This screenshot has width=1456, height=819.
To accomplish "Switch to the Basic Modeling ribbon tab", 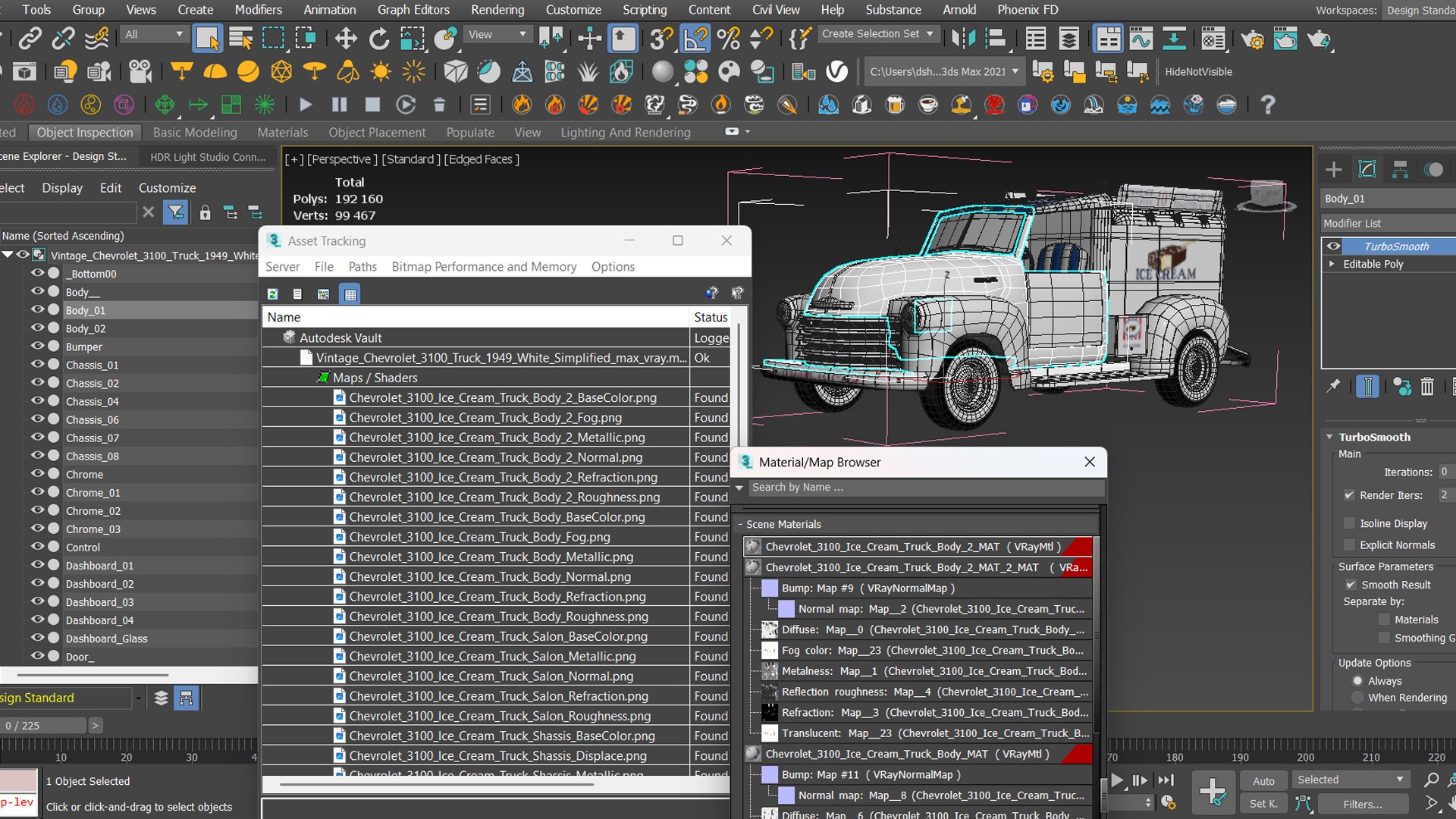I will point(195,132).
